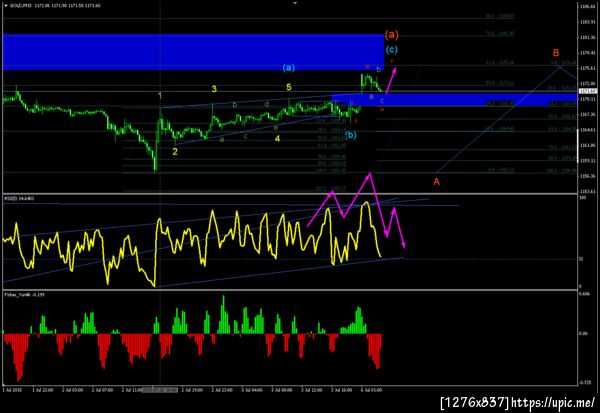Viewport: 600px width, 413px height.
Task: Click the 3 Jul 04:00 time axis label
Action: pyautogui.click(x=252, y=390)
